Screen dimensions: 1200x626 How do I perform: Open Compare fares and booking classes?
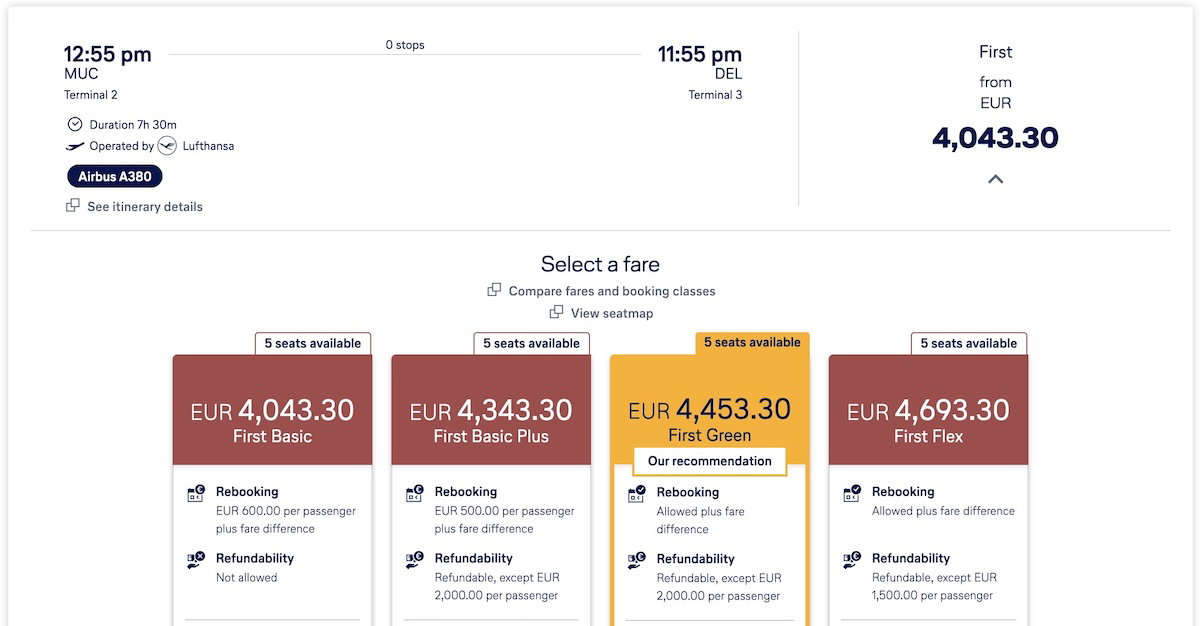(x=612, y=292)
